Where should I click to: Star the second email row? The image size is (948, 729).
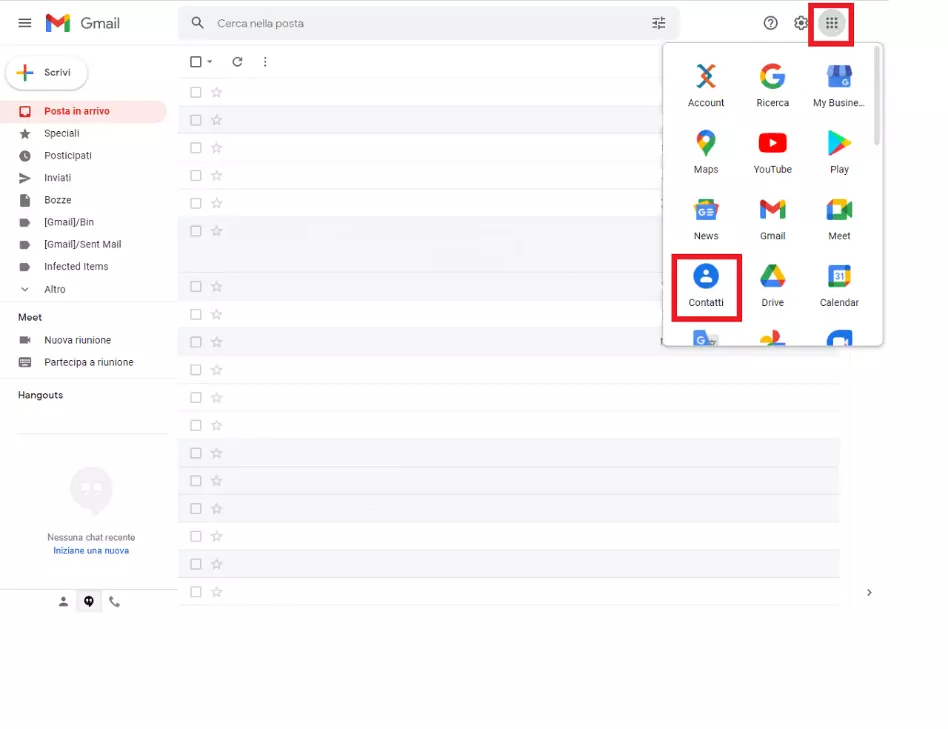point(216,120)
